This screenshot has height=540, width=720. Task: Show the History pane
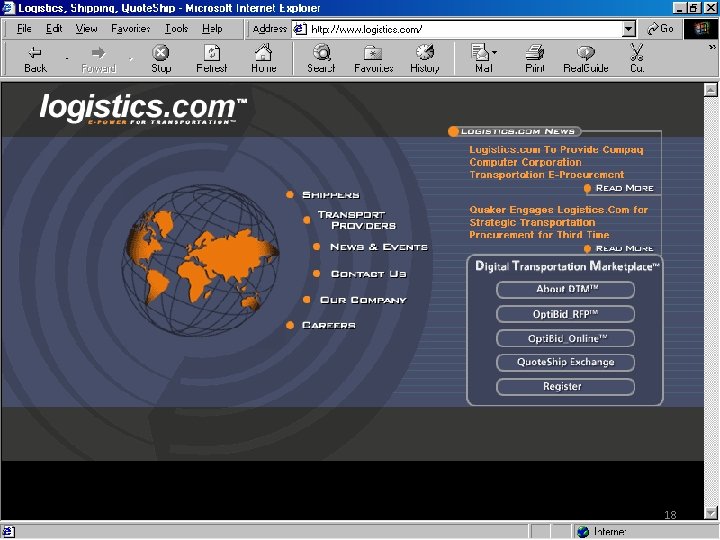click(x=425, y=59)
